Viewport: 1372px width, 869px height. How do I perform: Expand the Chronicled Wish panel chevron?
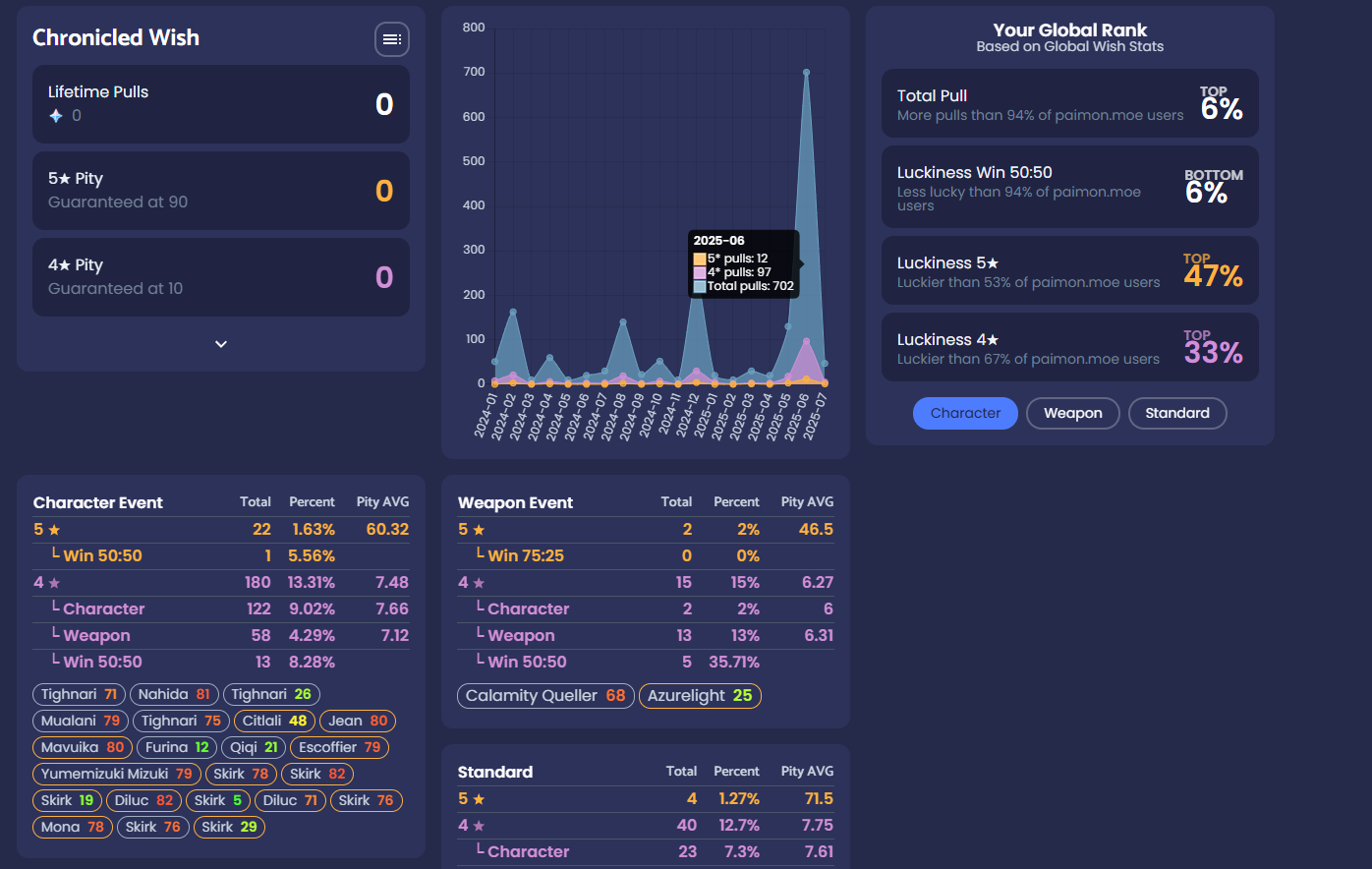coord(221,344)
